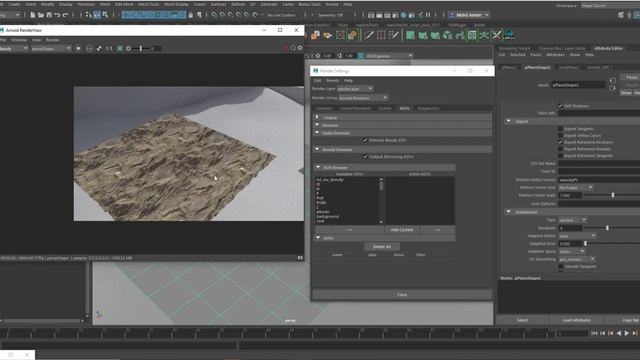This screenshot has width=640, height=360.
Task: Click the lock selection padlock icon
Action: point(191,15)
